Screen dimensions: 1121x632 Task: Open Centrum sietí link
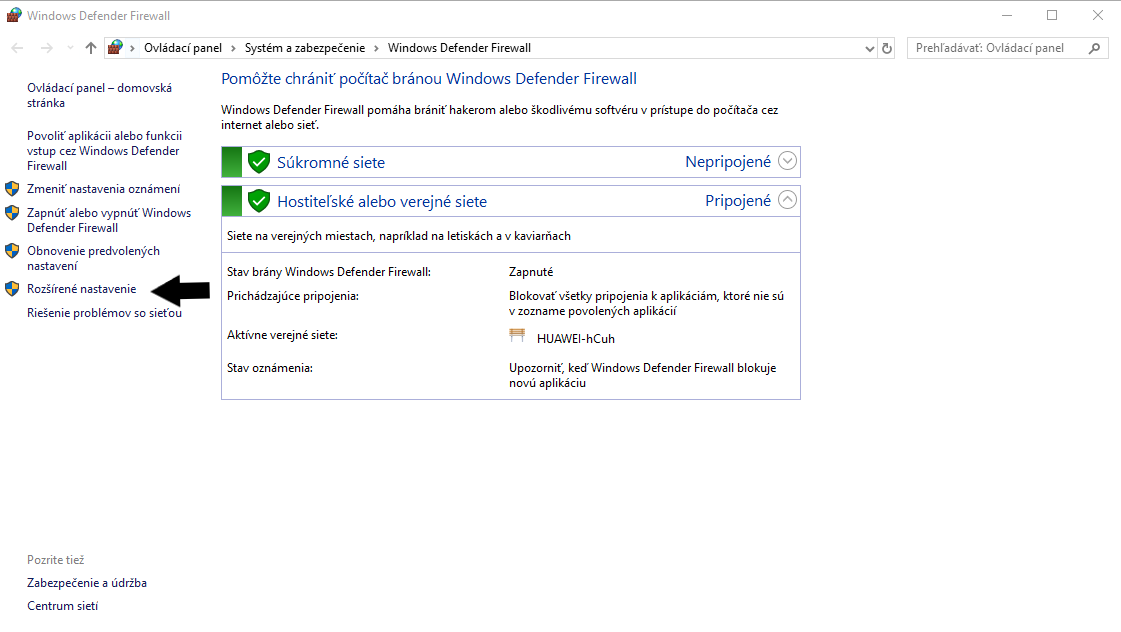62,606
